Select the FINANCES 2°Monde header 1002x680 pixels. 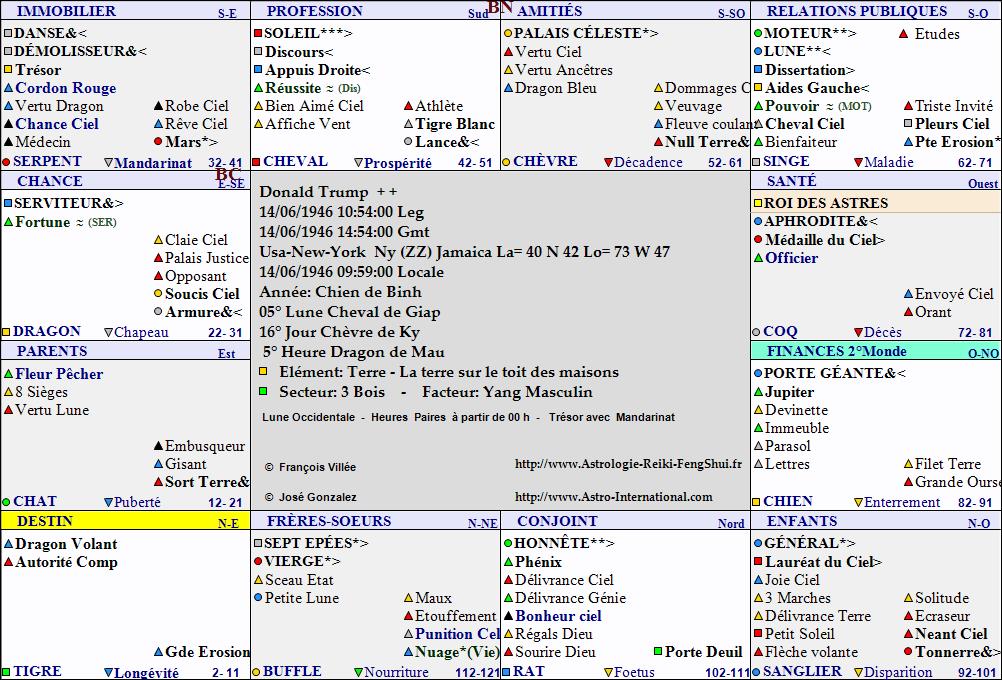point(875,351)
